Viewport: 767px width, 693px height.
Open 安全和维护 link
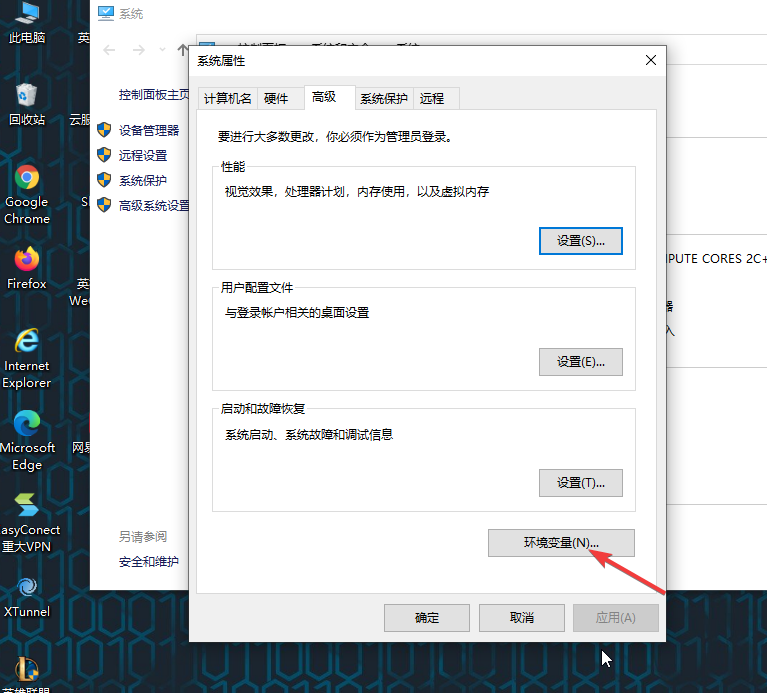pos(149,561)
